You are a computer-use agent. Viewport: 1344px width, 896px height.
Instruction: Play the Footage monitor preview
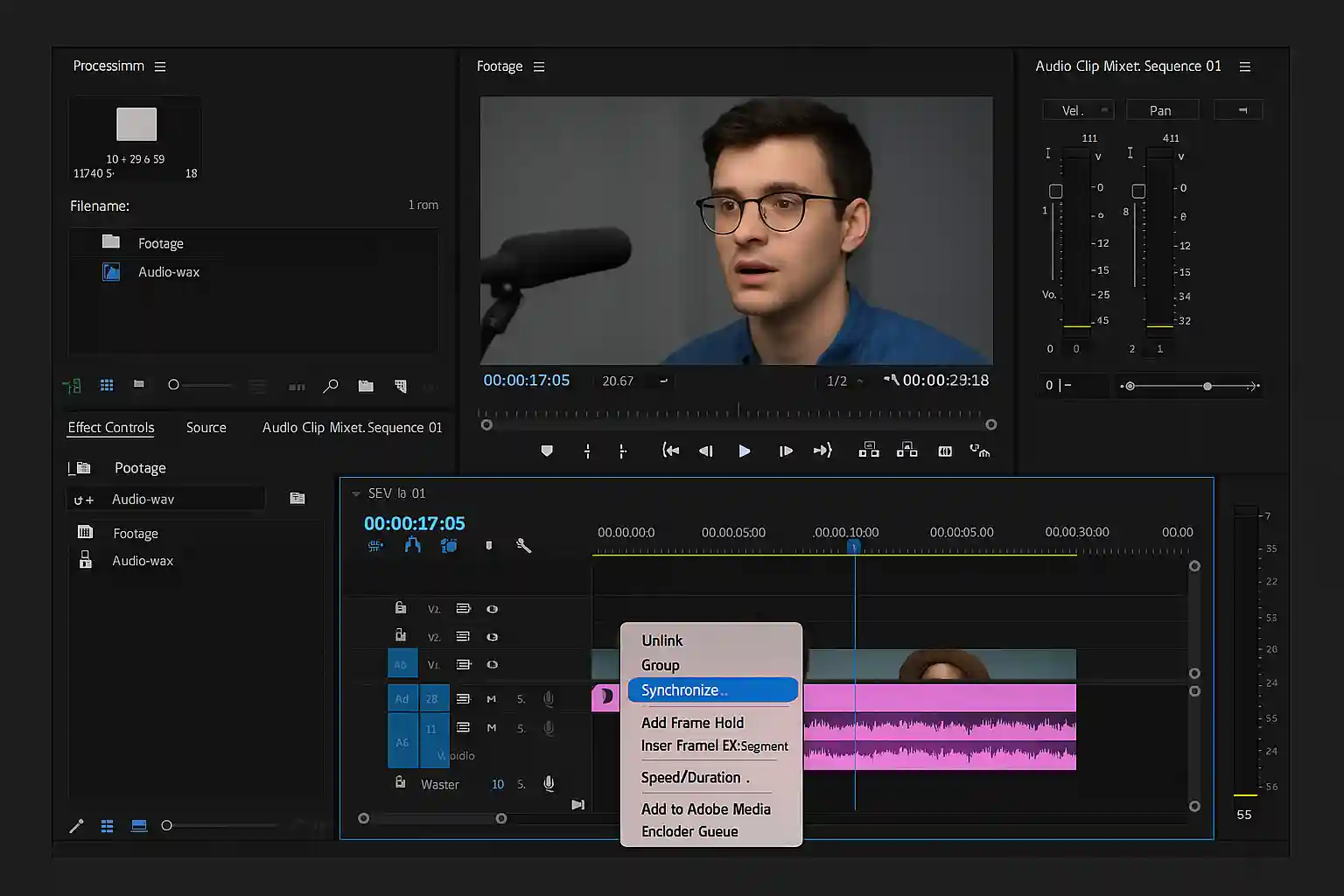(745, 451)
